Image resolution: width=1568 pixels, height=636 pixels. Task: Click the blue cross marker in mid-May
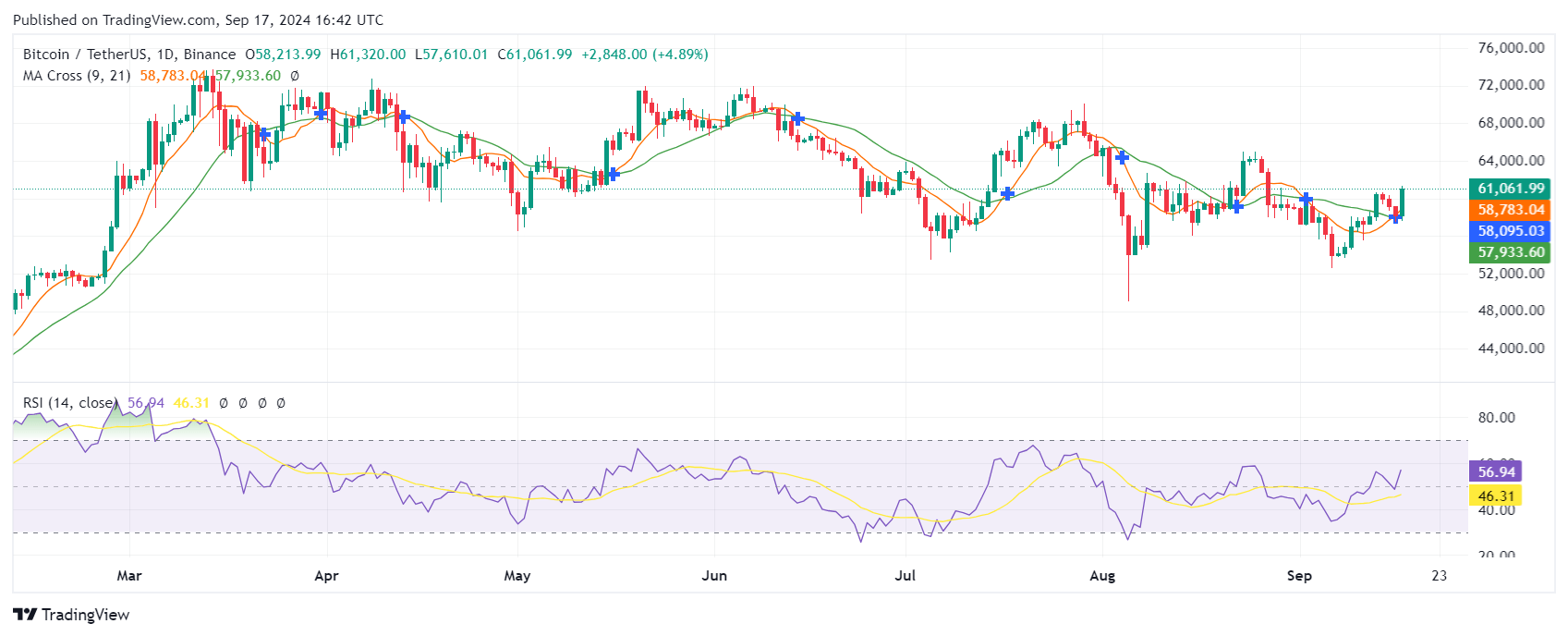point(613,174)
